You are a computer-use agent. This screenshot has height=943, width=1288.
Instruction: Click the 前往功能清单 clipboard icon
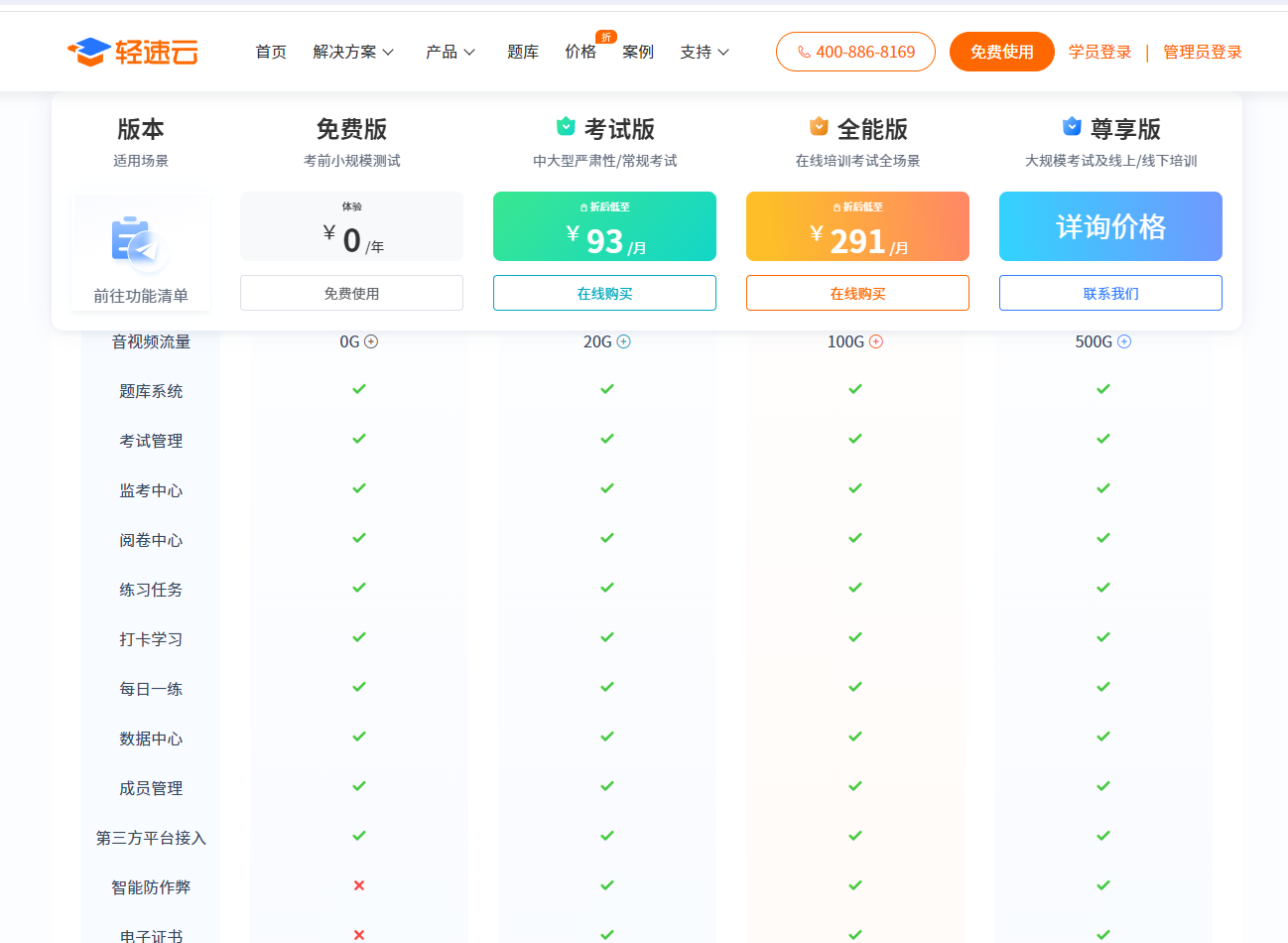pyautogui.click(x=140, y=243)
